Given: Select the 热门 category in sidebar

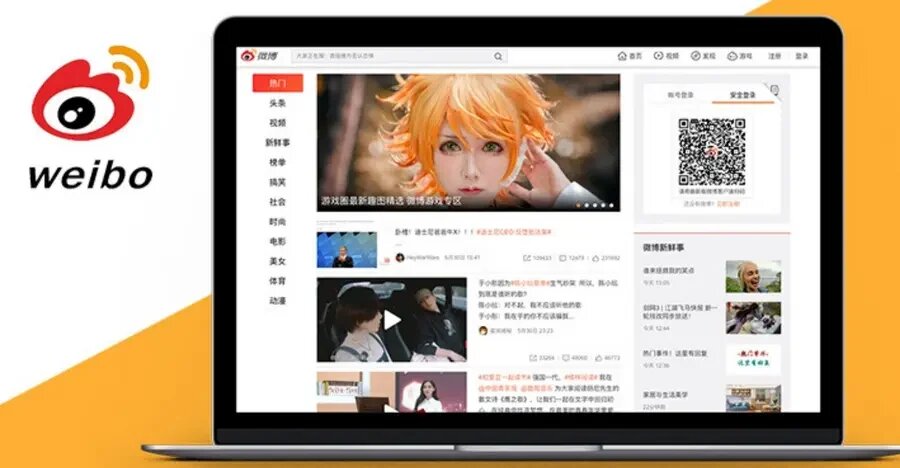Looking at the screenshot, I should coord(278,83).
